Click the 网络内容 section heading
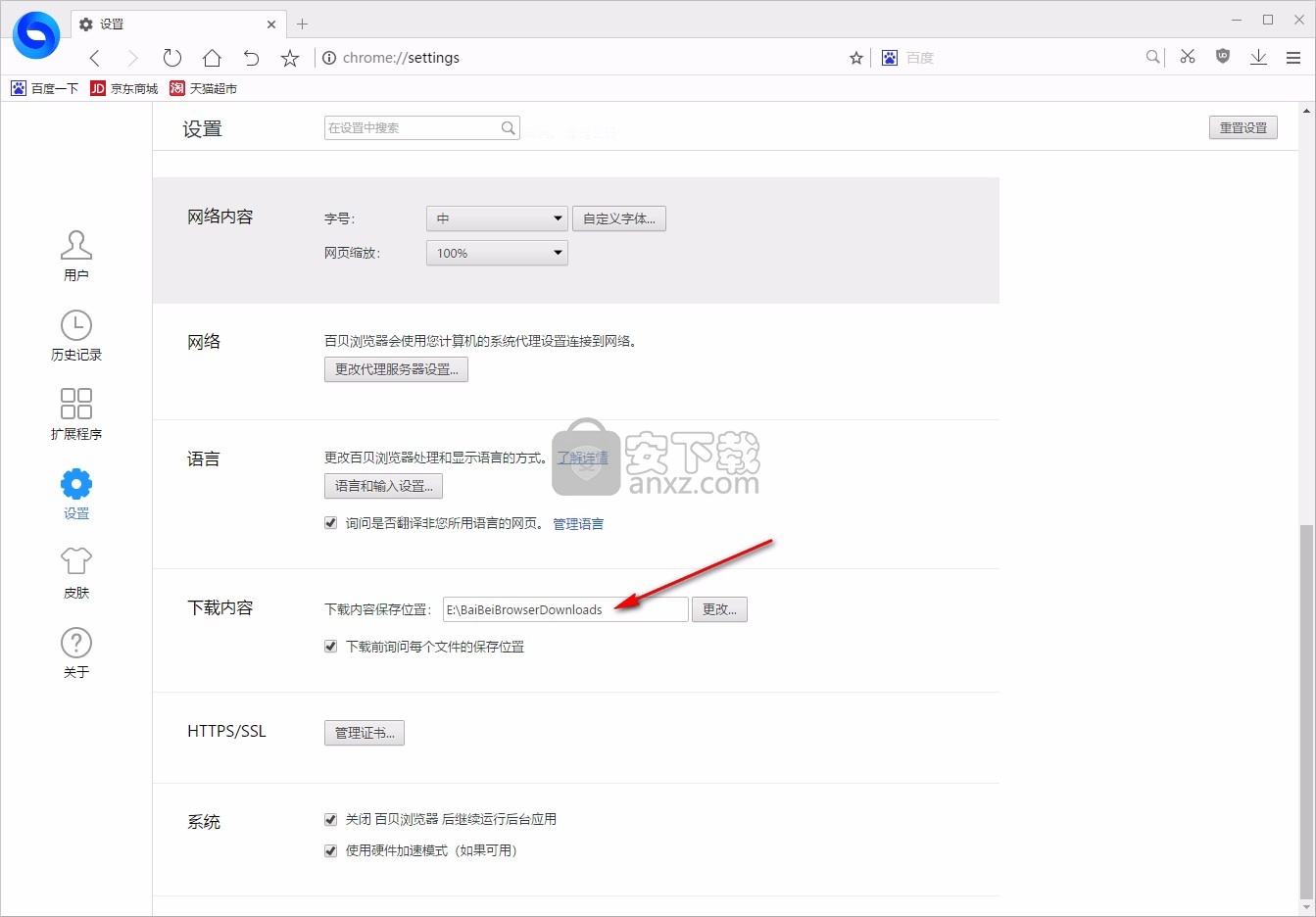Image resolution: width=1316 pixels, height=917 pixels. click(x=220, y=217)
